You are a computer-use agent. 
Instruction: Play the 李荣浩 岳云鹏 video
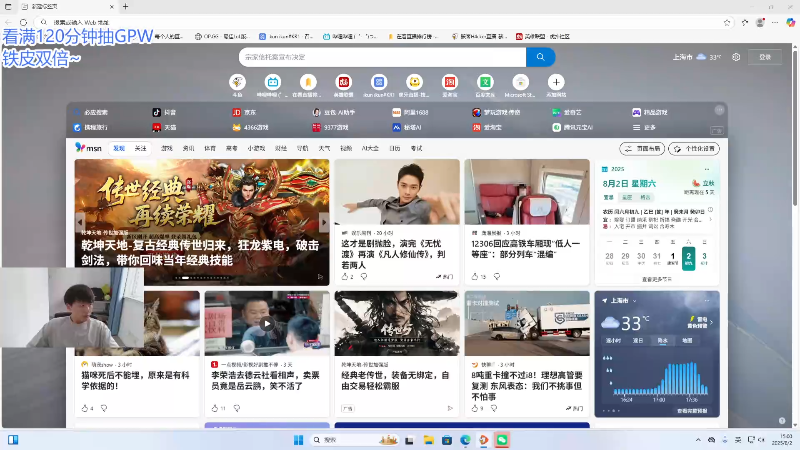pos(267,323)
